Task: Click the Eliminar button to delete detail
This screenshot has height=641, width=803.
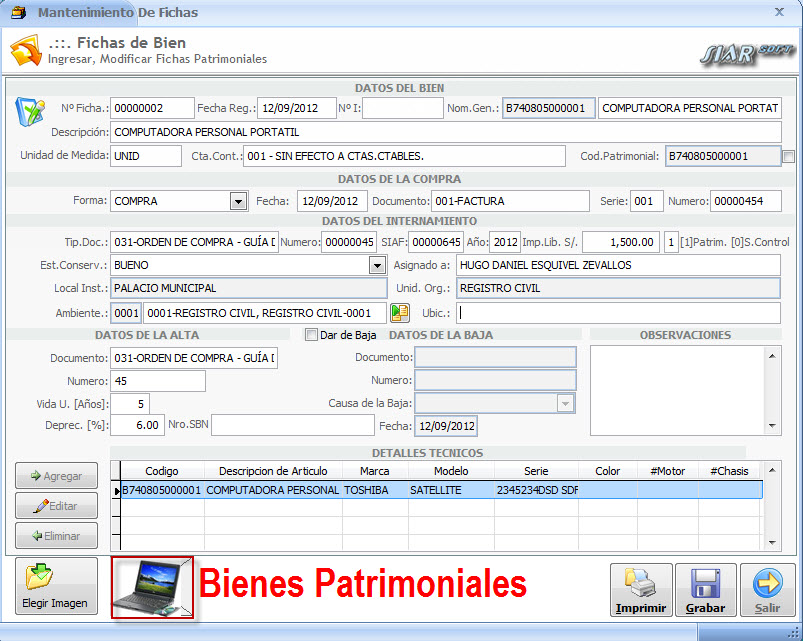Action: (56, 535)
